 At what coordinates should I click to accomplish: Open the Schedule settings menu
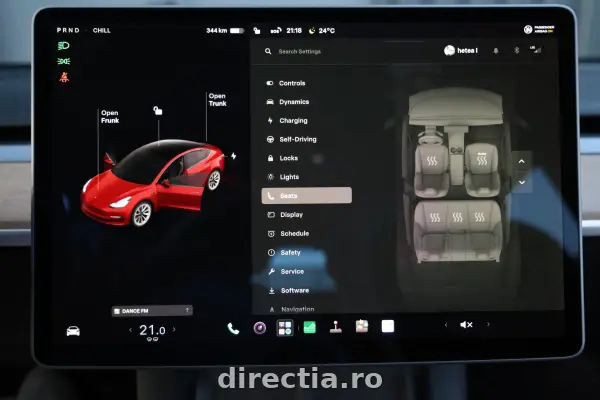(289, 233)
